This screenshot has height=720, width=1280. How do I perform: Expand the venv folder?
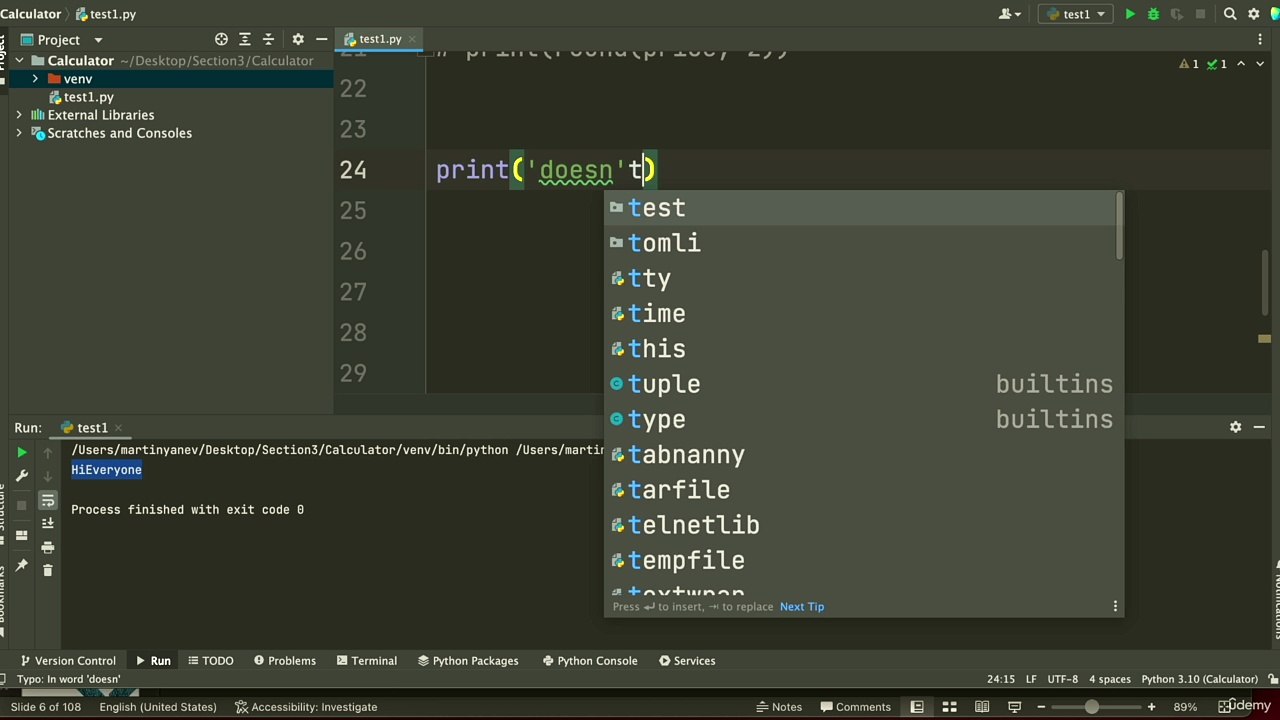tap(36, 79)
